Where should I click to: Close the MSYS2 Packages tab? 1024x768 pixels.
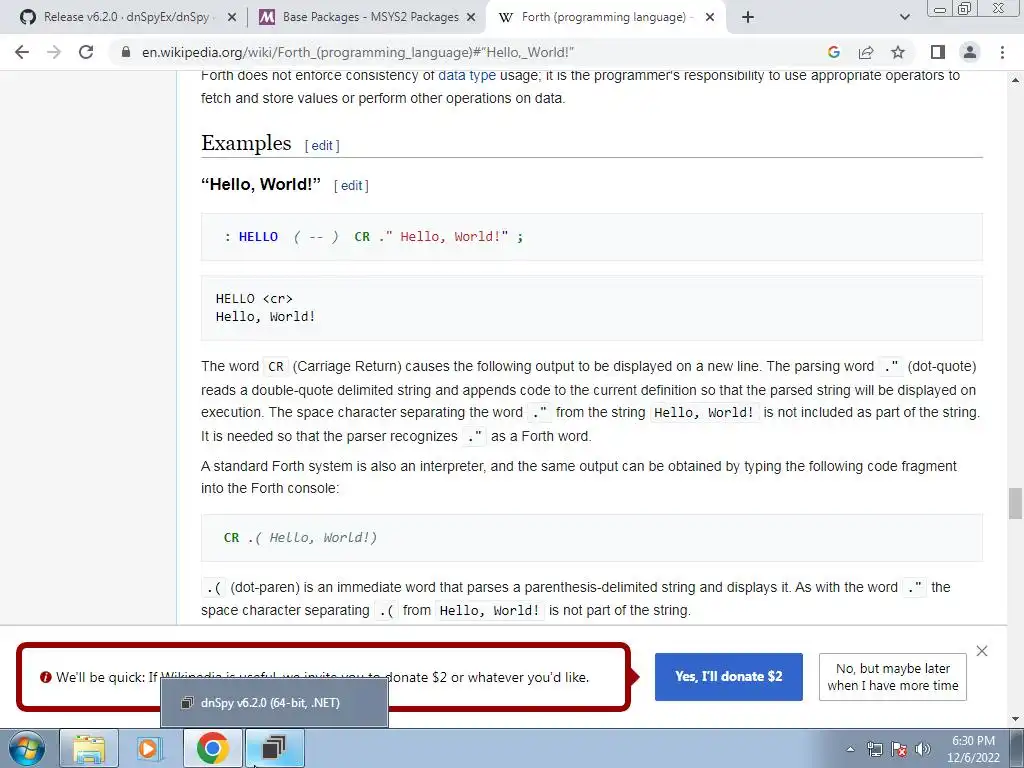tap(471, 18)
